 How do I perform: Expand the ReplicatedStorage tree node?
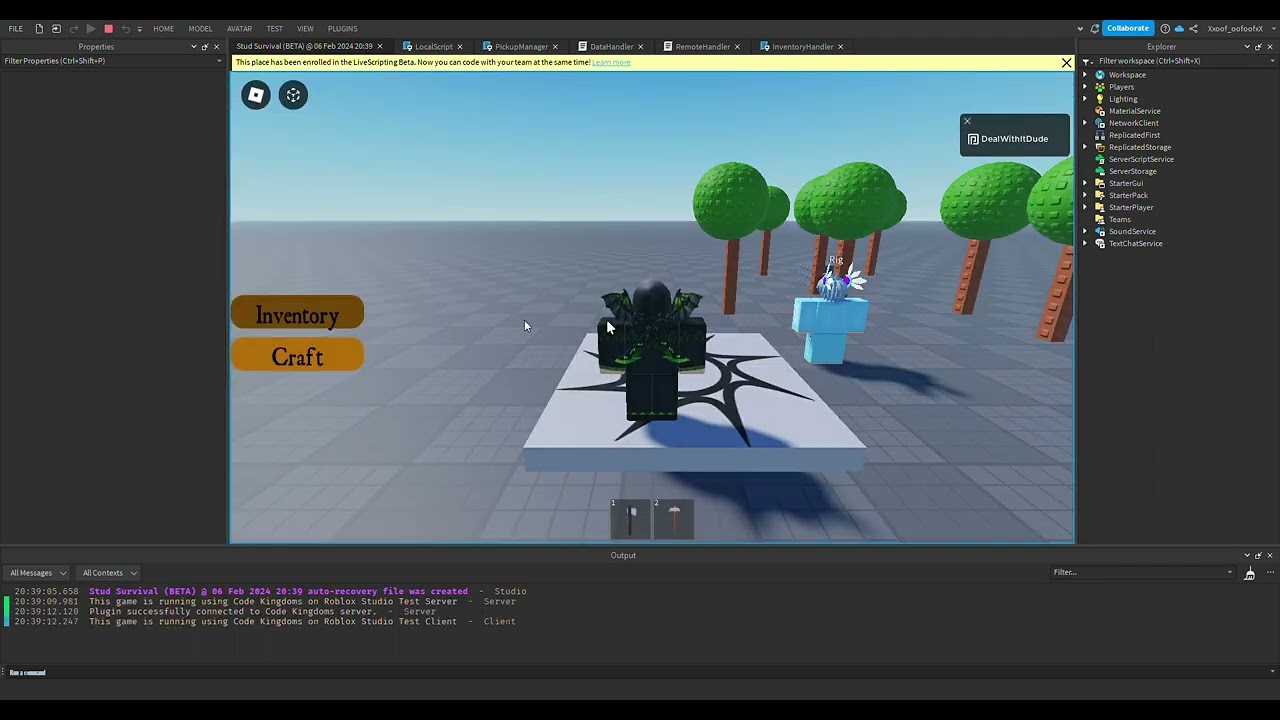pyautogui.click(x=1085, y=147)
